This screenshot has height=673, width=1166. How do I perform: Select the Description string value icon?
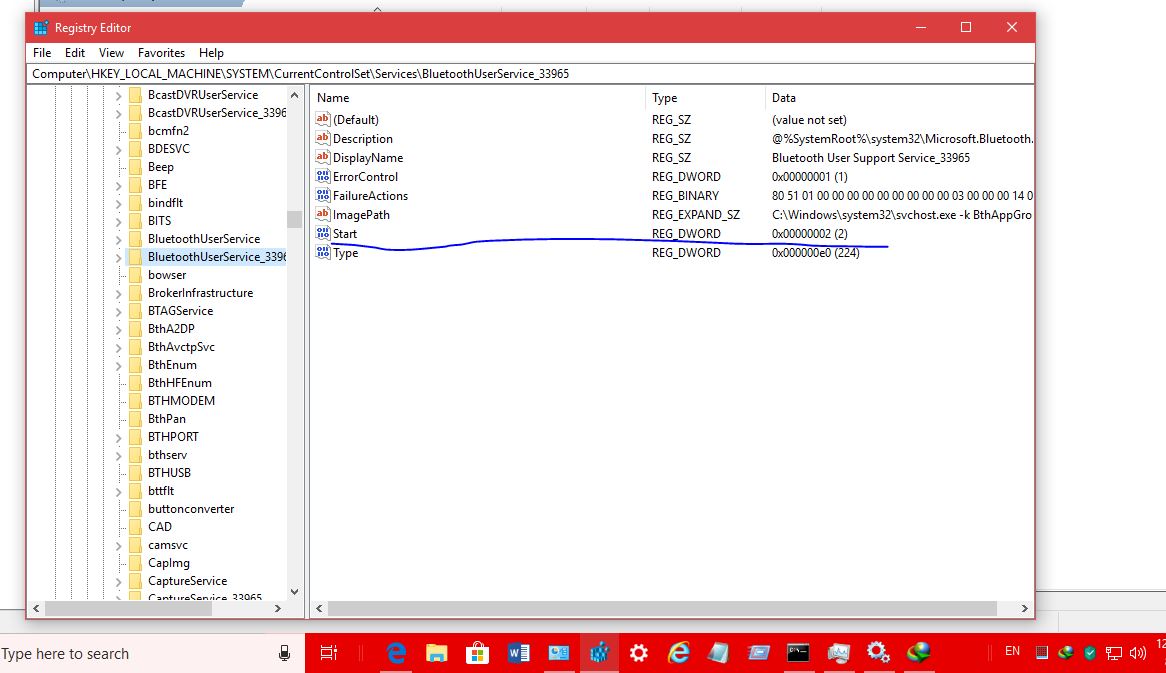pyautogui.click(x=323, y=138)
